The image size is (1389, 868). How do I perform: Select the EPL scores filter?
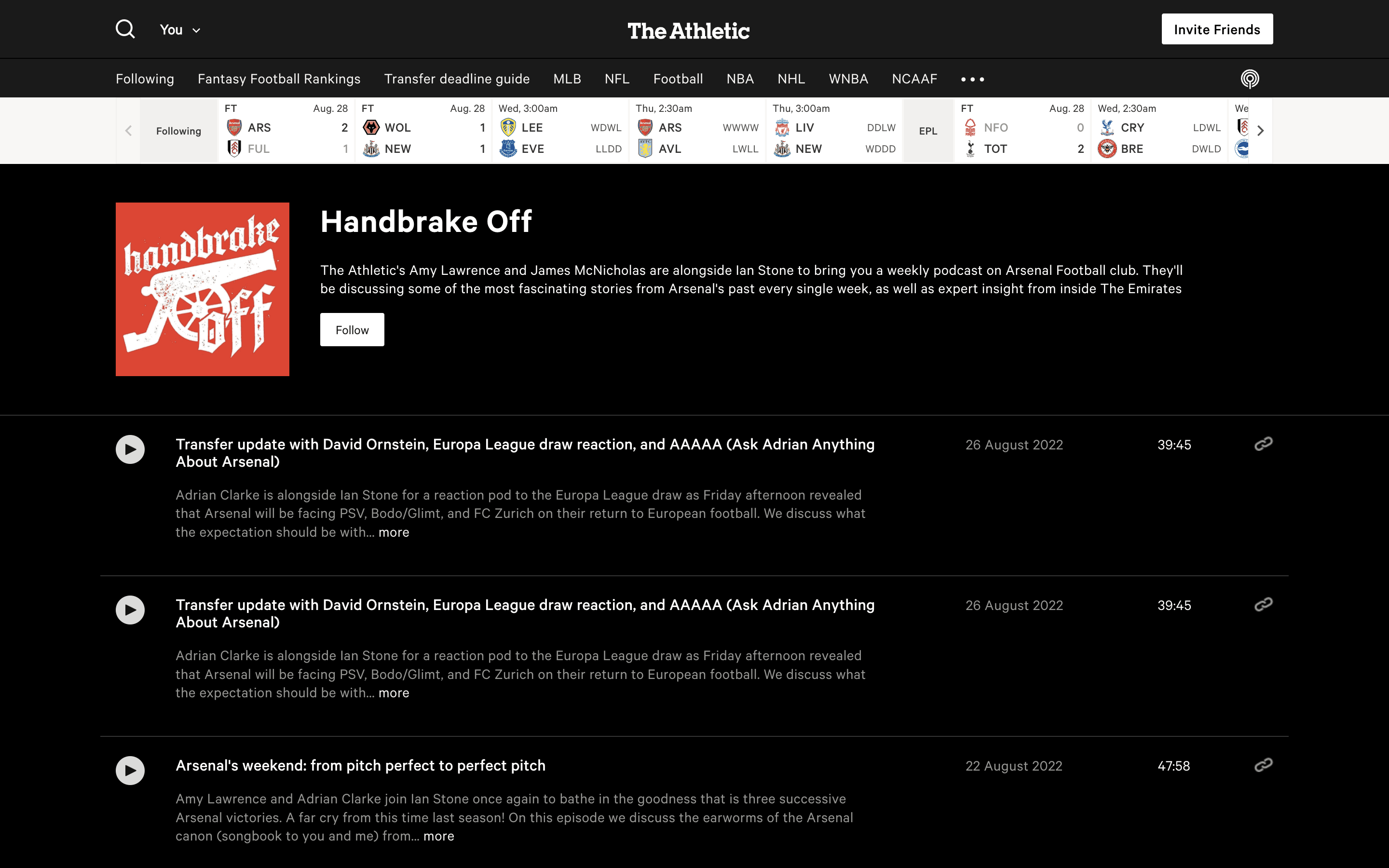[x=927, y=131]
